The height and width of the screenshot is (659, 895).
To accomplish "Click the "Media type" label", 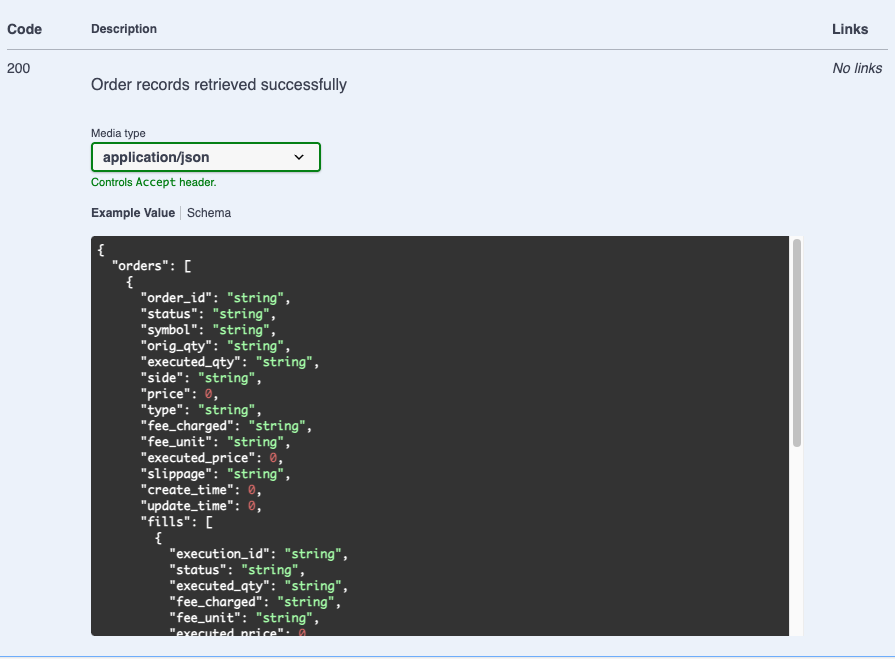I will (118, 133).
